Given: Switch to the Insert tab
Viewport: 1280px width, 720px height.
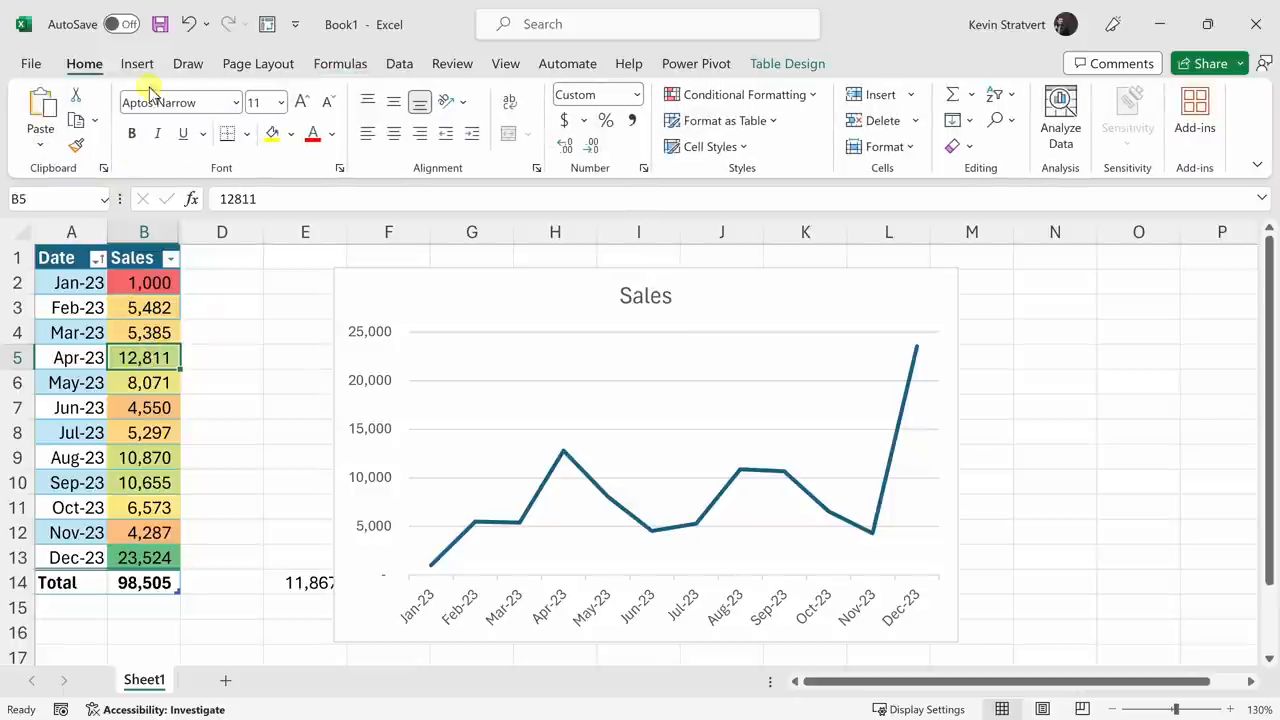Looking at the screenshot, I should (137, 63).
